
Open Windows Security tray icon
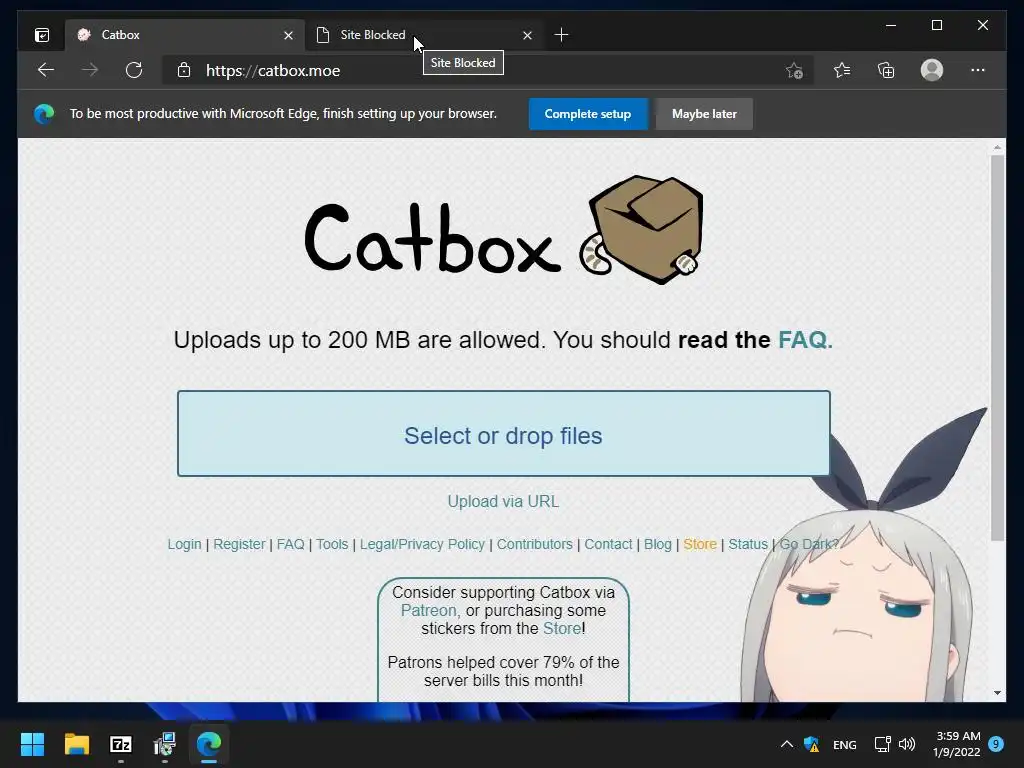[x=811, y=744]
